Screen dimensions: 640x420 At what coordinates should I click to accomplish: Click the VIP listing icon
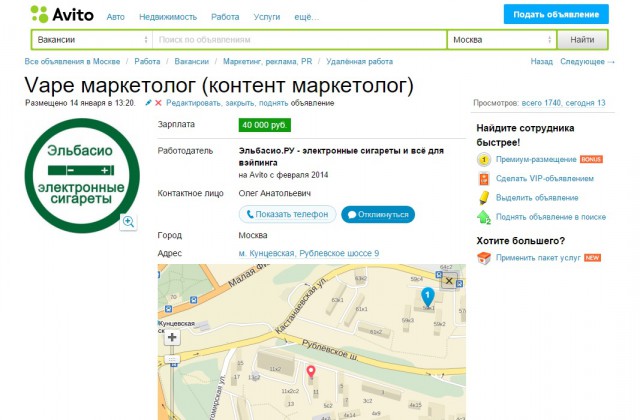484,179
